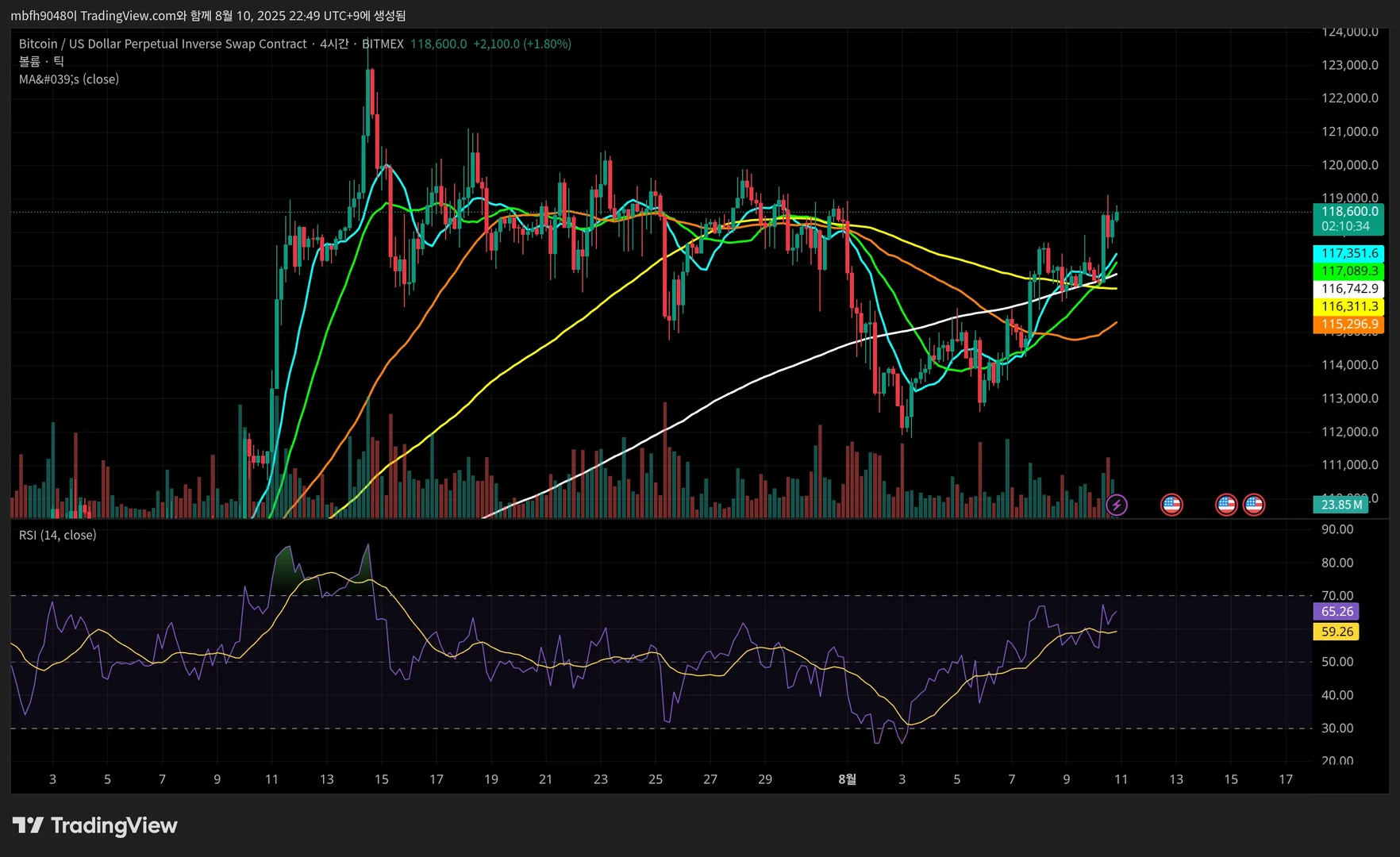Click the yellow RSI average label 59.26
Screen dimensions: 1400x857
tap(1337, 632)
